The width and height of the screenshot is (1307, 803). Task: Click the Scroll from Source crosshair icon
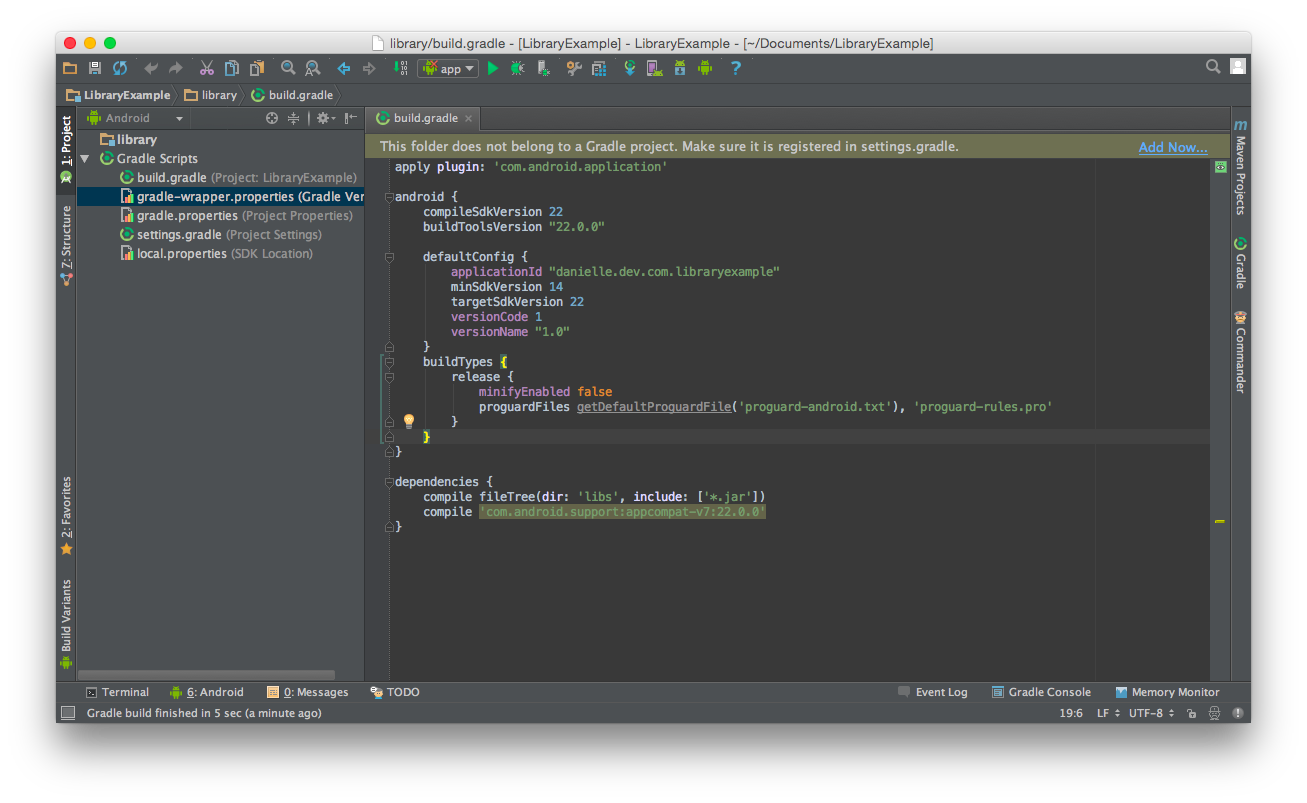click(271, 118)
